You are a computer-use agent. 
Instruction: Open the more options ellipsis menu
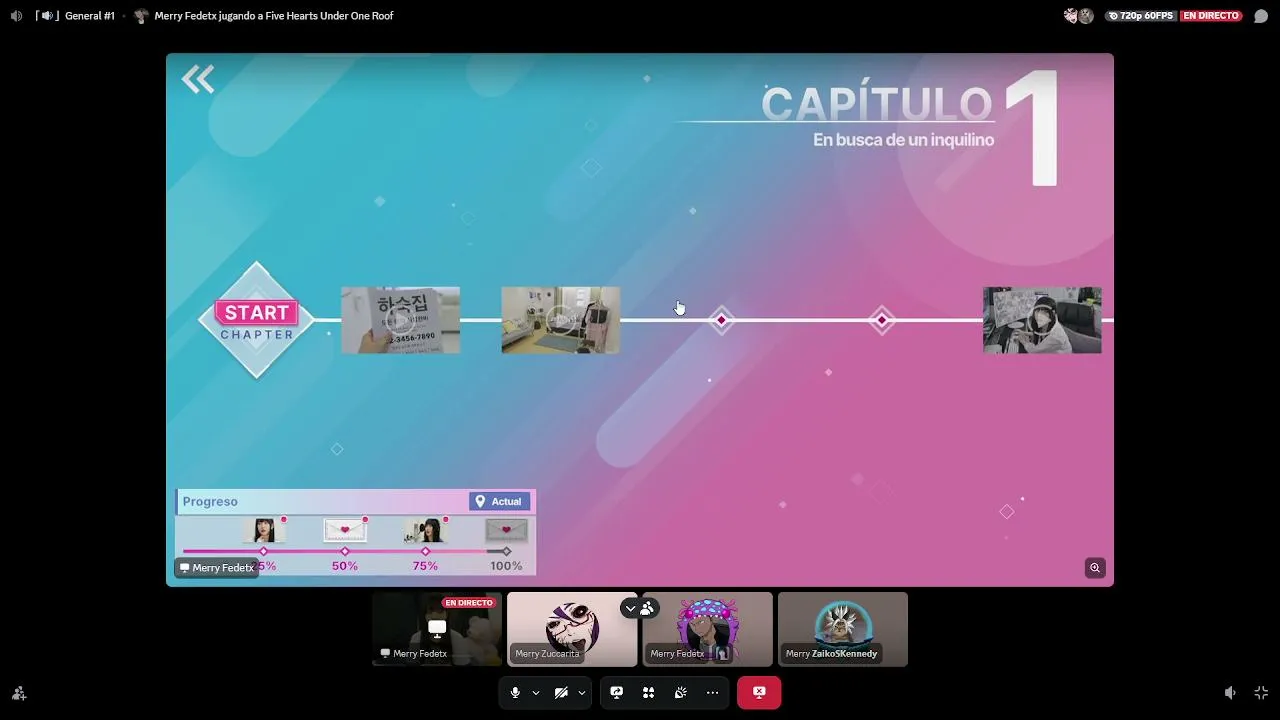(713, 692)
